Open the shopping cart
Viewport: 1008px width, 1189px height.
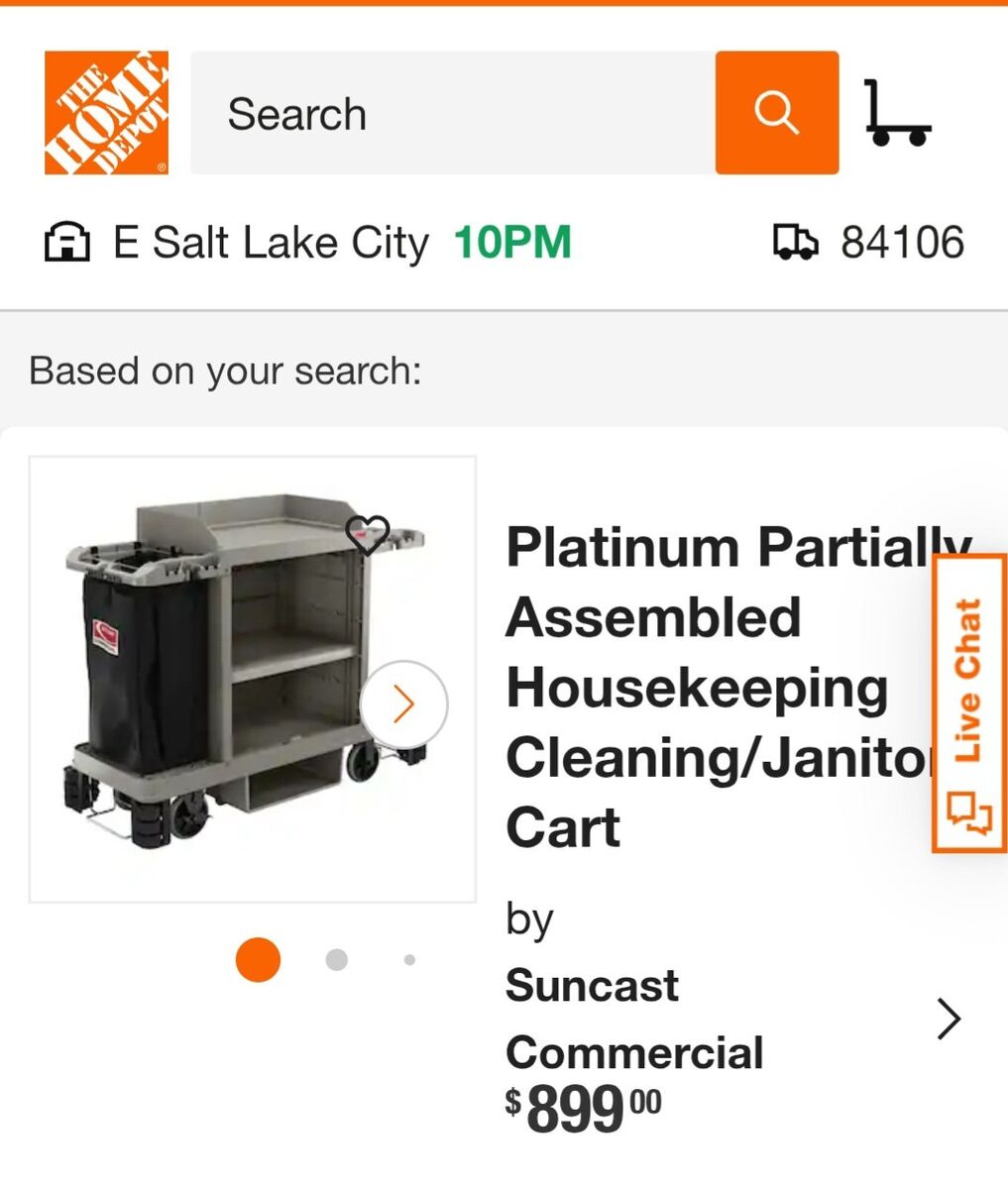click(x=897, y=113)
